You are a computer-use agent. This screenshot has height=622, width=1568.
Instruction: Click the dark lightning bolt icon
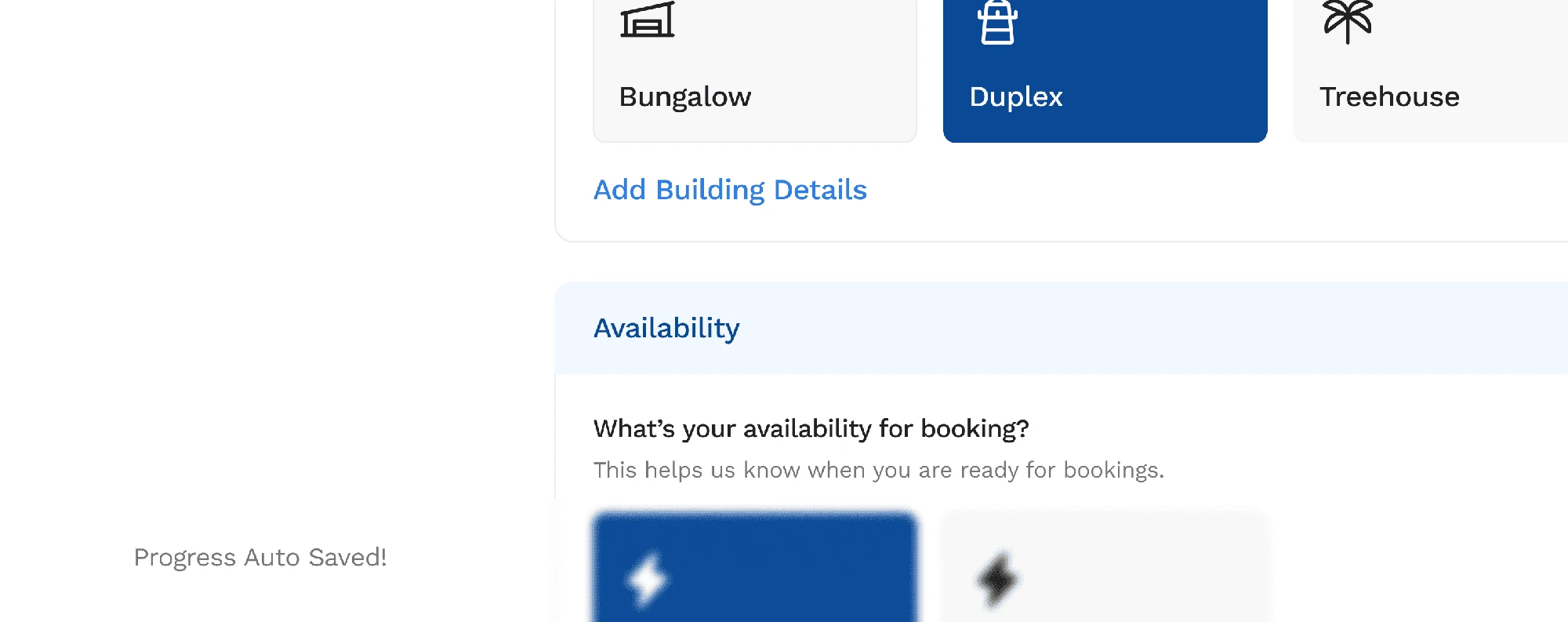[997, 580]
